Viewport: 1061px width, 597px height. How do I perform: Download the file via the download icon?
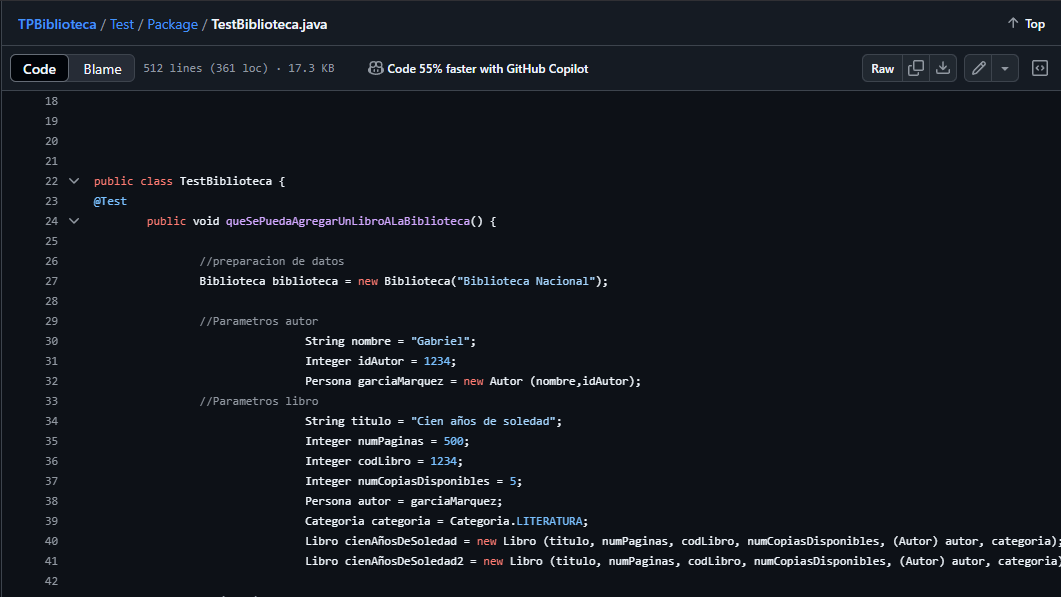(943, 68)
